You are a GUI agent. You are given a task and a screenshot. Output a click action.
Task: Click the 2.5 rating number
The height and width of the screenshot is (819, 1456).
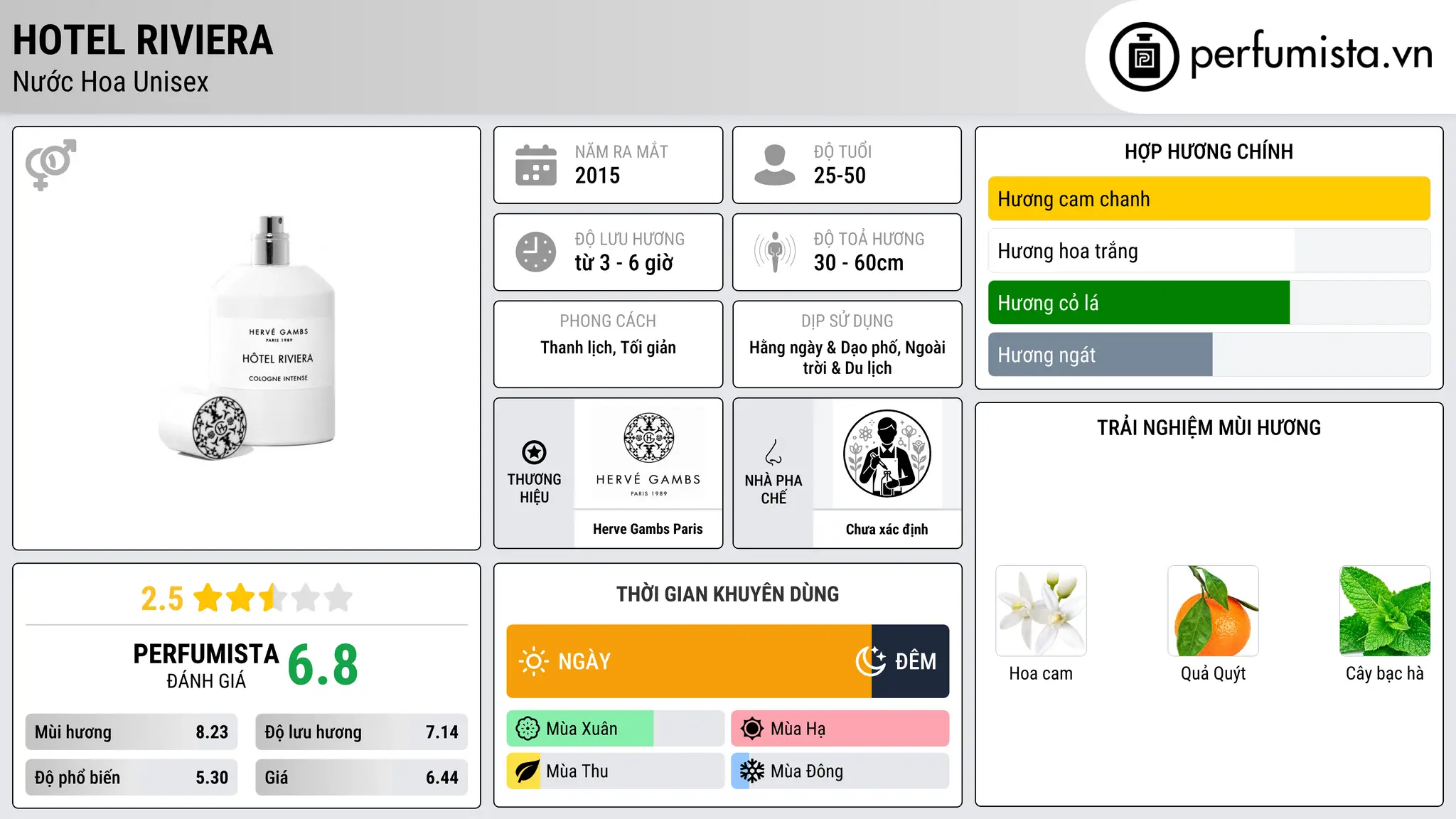(x=162, y=599)
